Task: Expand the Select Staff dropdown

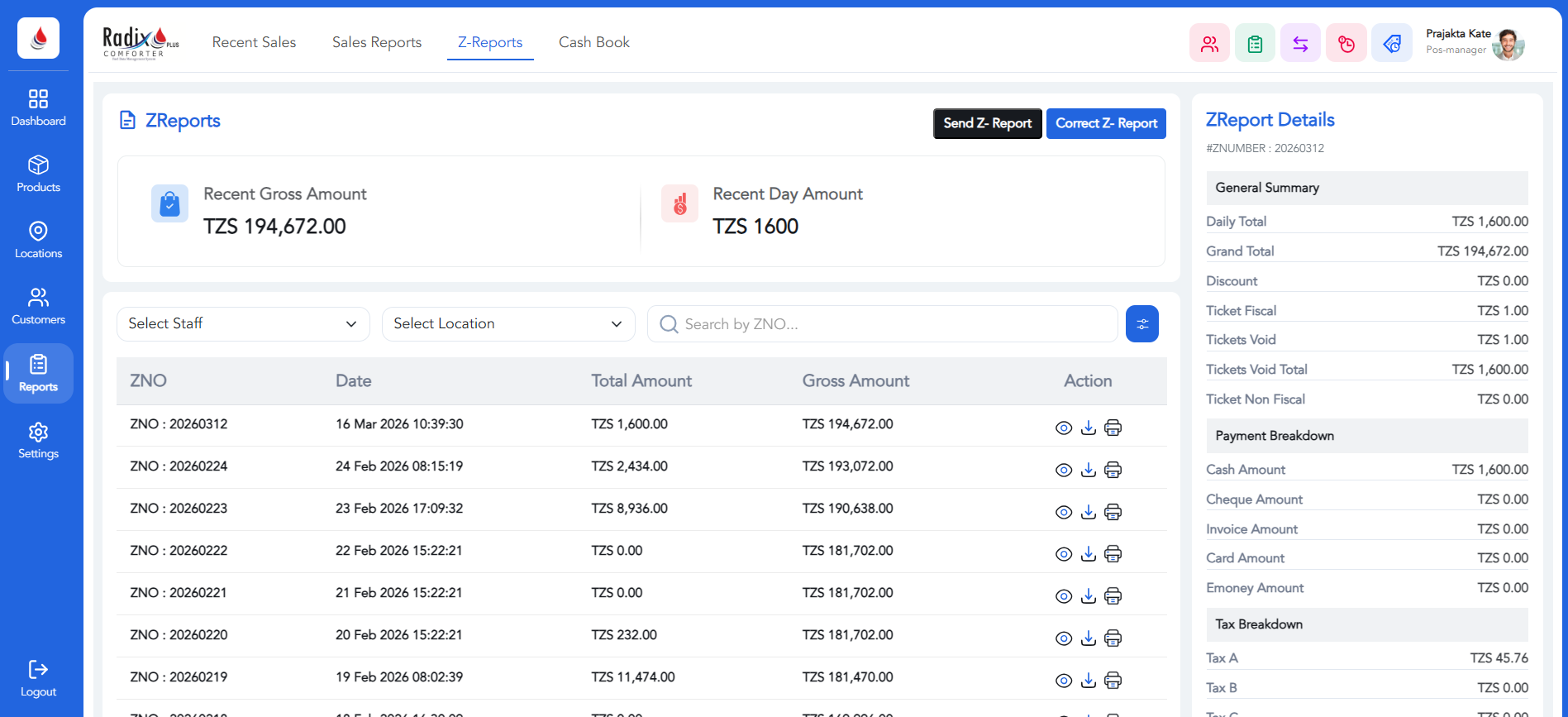Action: [243, 324]
